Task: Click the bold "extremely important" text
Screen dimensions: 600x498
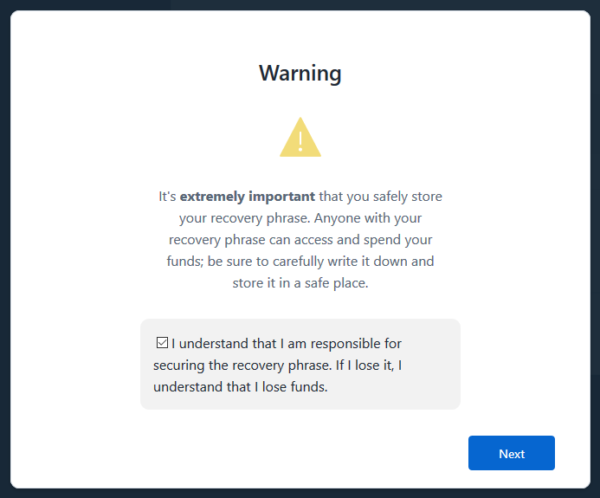Action: [248, 196]
